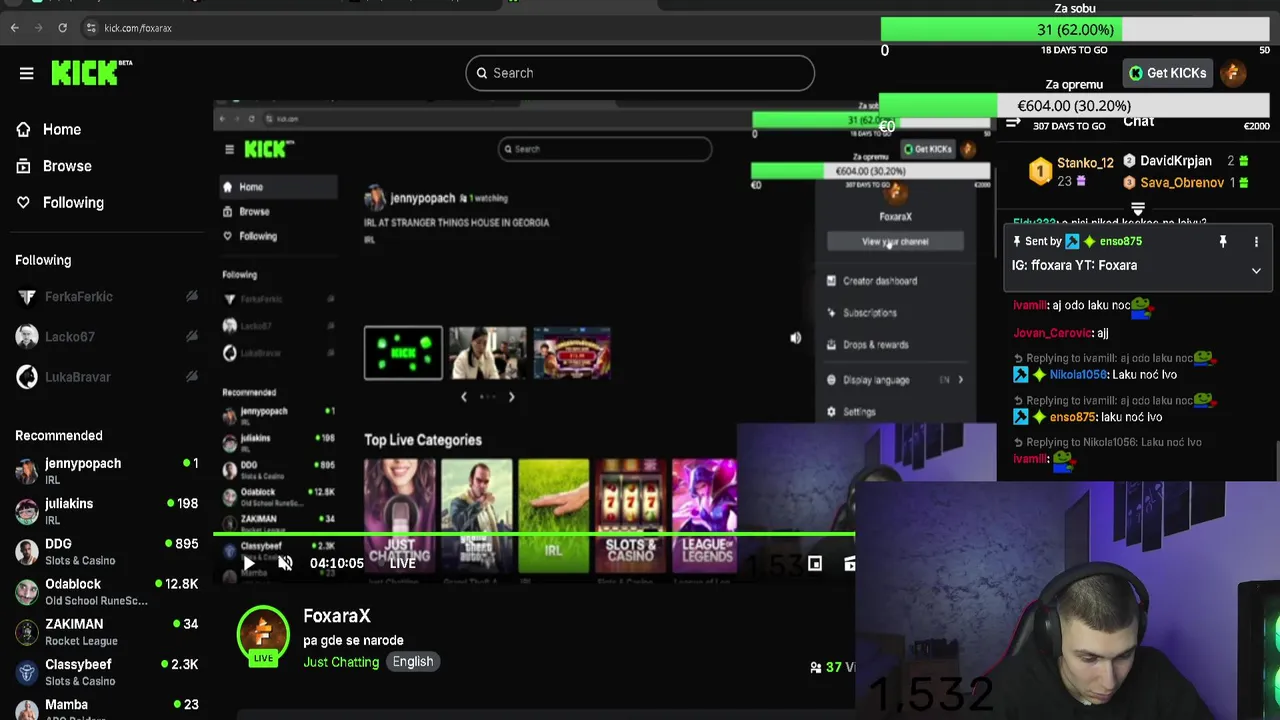Open the site info icon beside kick.com/foxarax

pos(91,28)
